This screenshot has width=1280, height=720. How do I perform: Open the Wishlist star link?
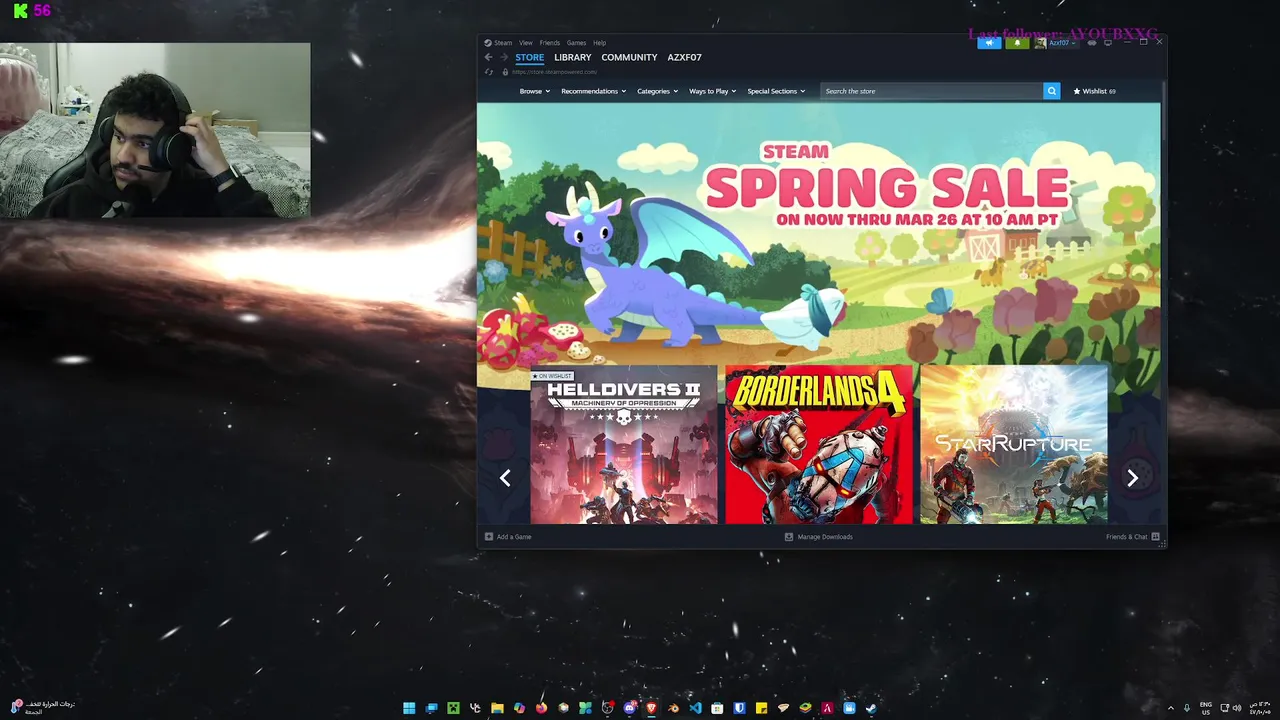(x=1094, y=91)
